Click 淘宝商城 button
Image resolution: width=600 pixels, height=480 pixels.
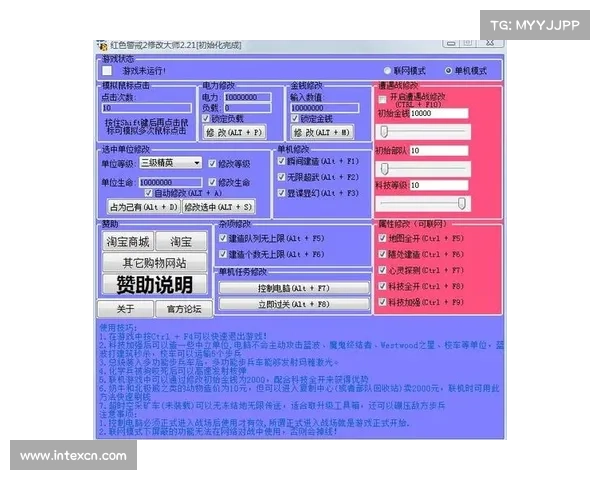click(x=128, y=242)
